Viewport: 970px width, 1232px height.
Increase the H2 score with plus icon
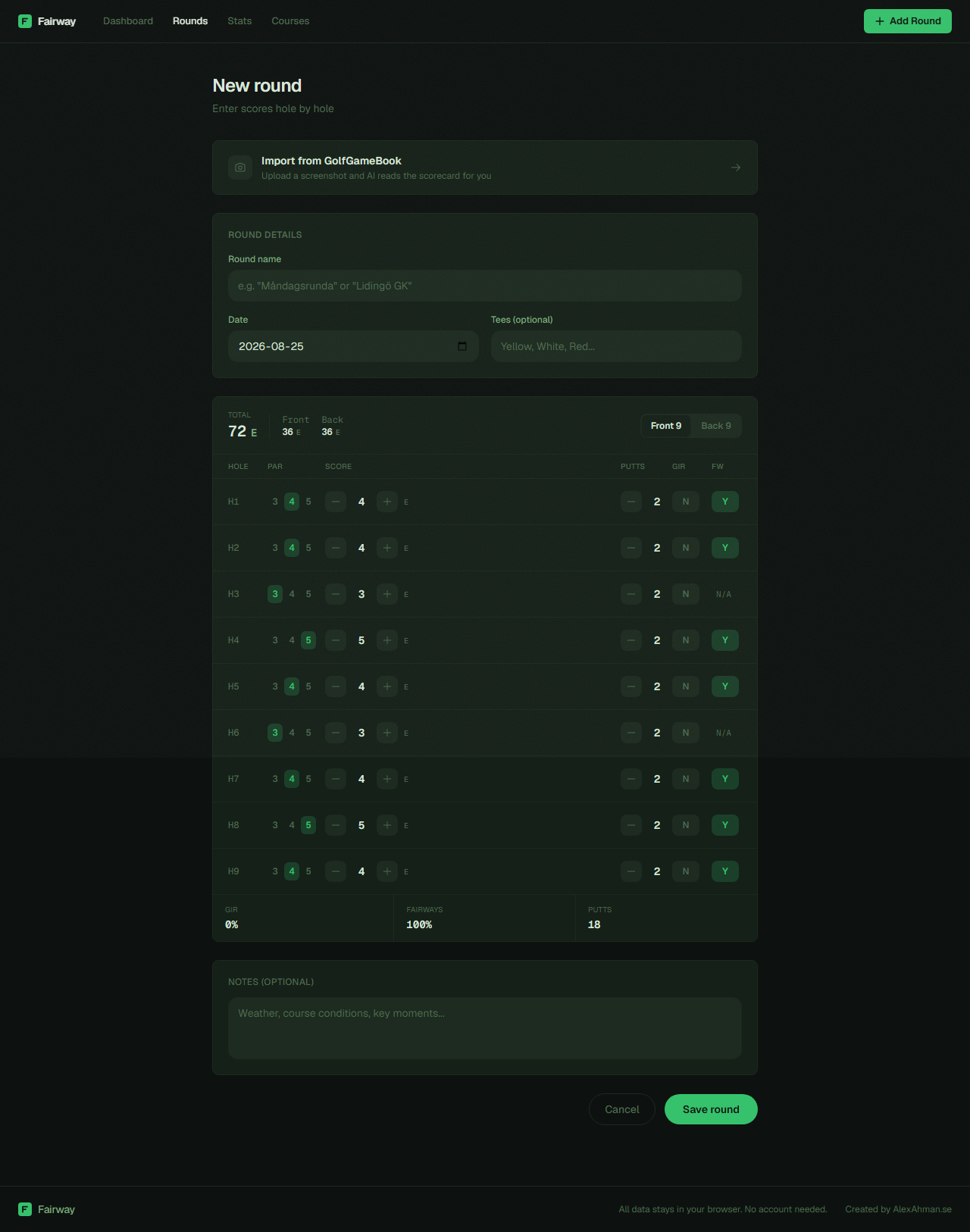click(387, 548)
